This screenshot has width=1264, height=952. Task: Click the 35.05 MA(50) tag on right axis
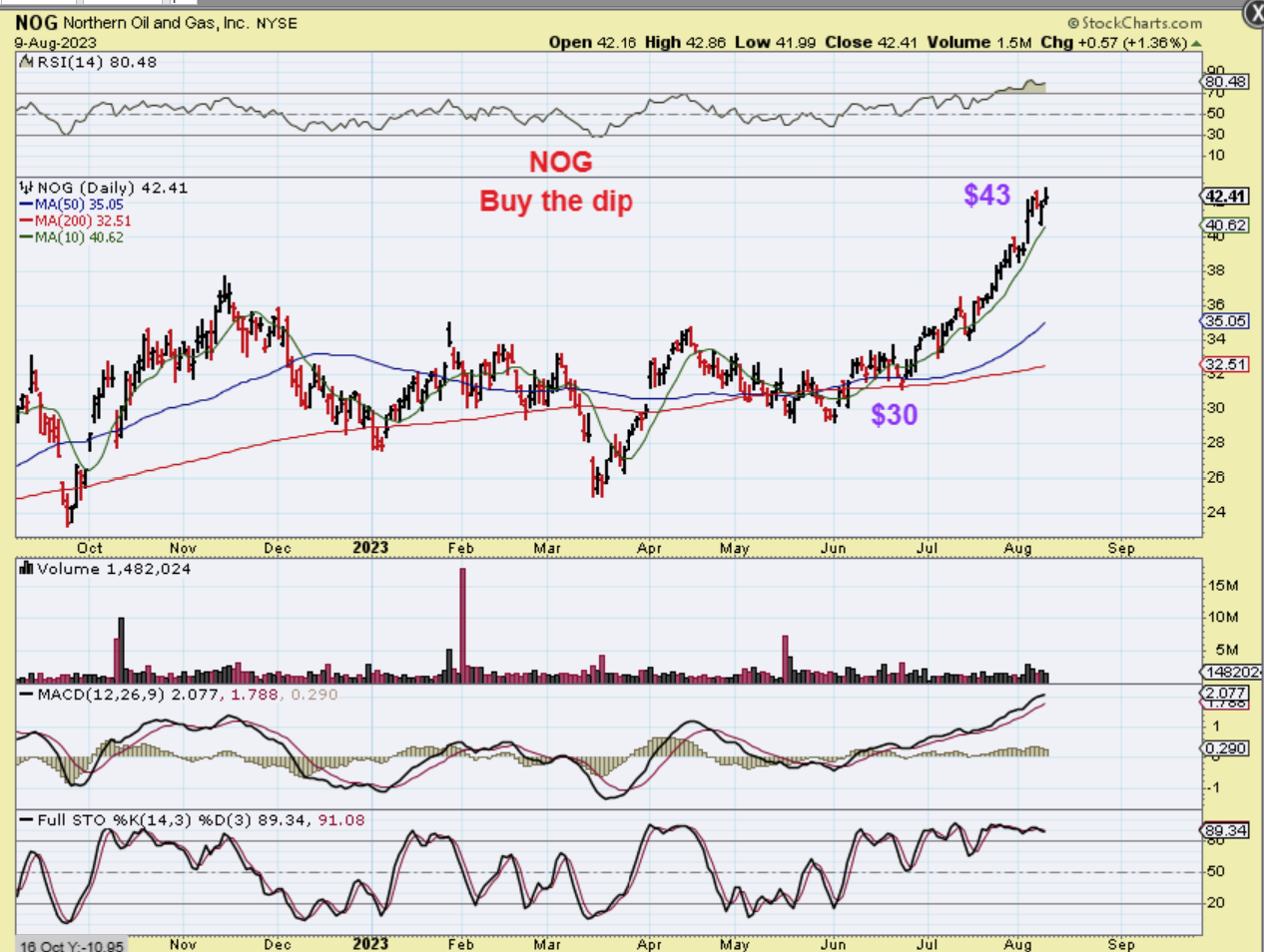click(1225, 321)
